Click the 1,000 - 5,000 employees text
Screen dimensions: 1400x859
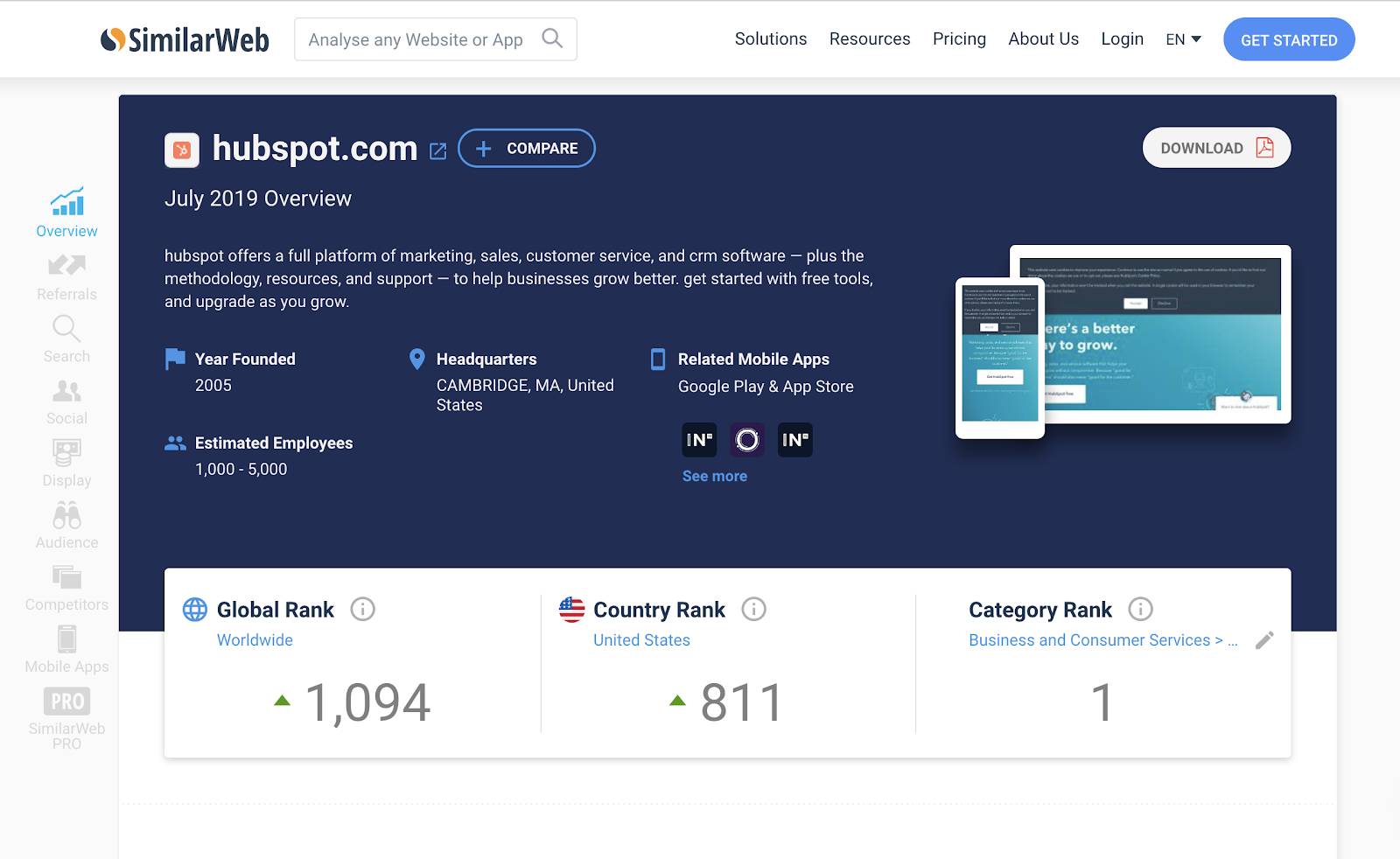[x=241, y=469]
